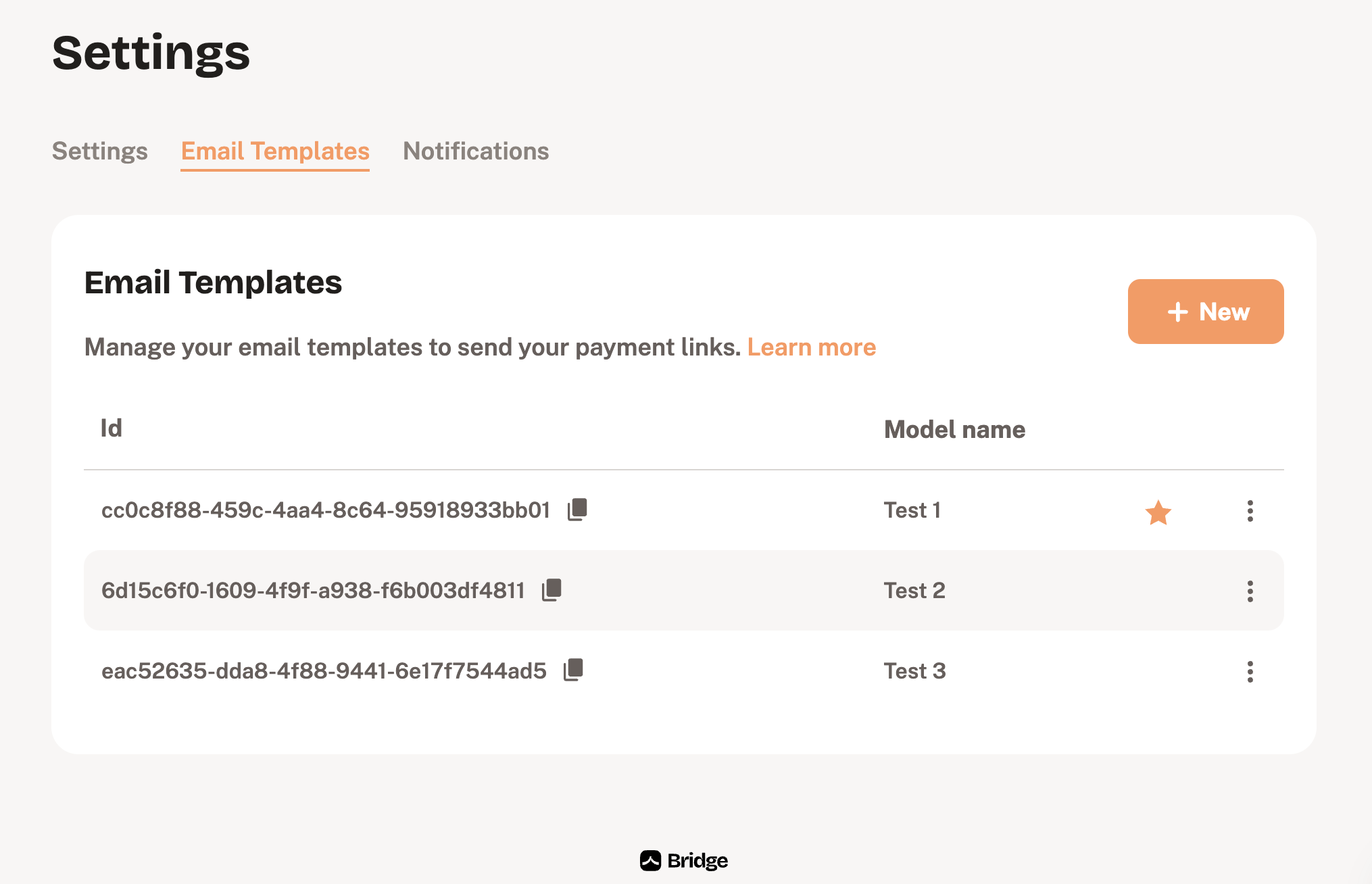Click the Bridge logo in the footer
Viewport: 1372px width, 884px height.
point(684,860)
